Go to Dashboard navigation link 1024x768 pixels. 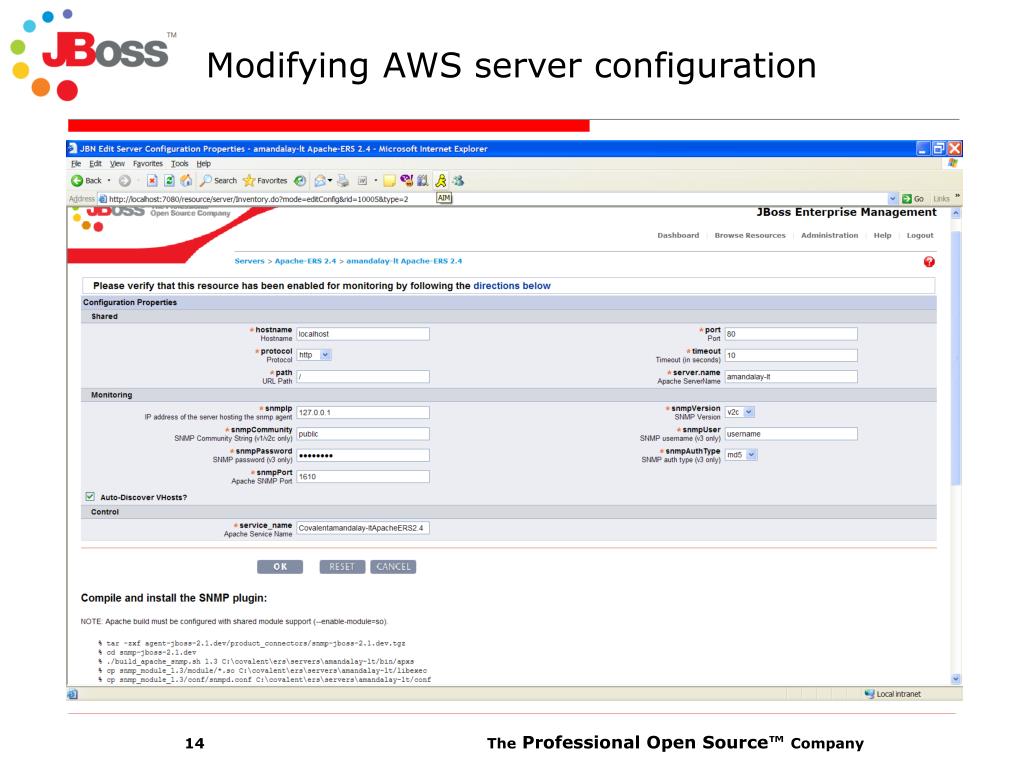click(678, 235)
